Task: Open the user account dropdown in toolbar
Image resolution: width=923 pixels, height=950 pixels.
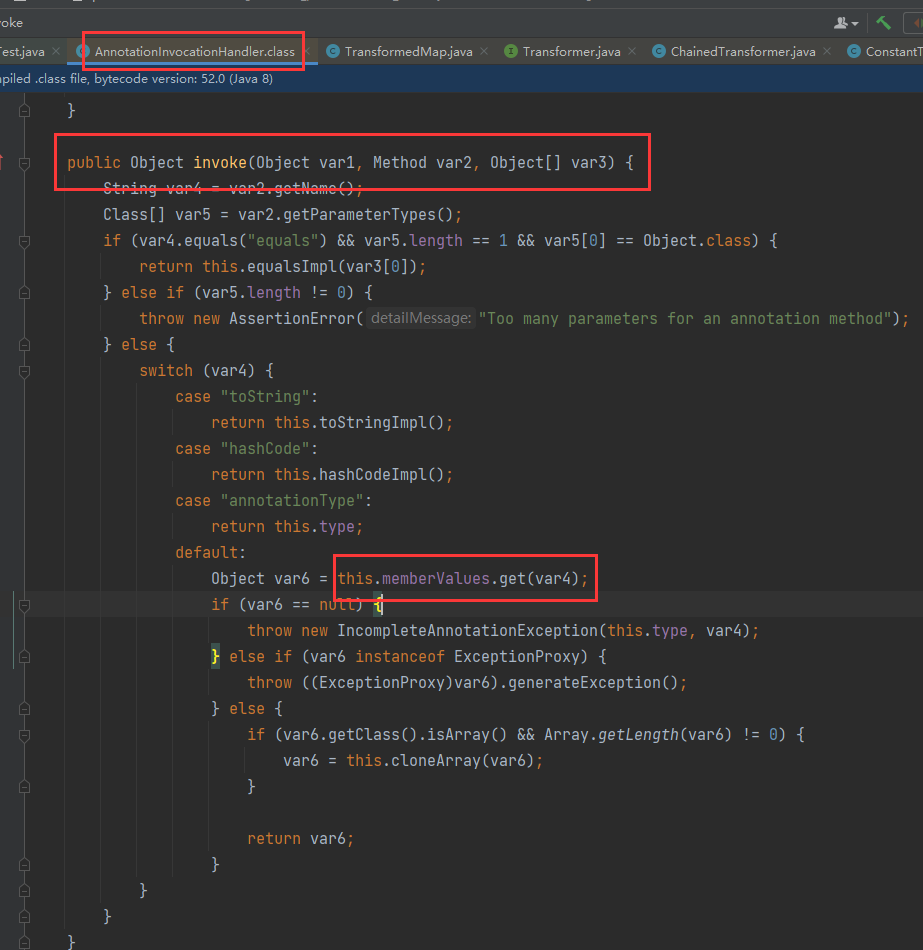Action: pyautogui.click(x=846, y=23)
